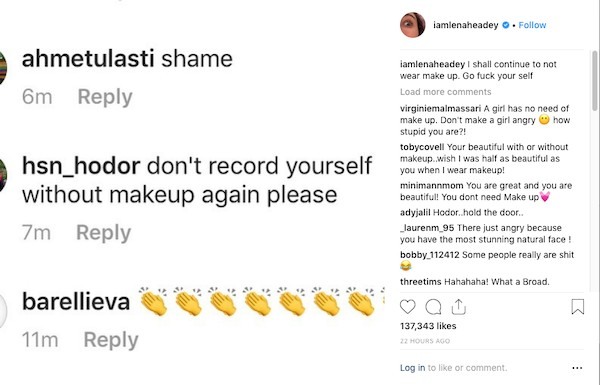Viewport: 600px width, 385px height.
Task: View the 137,343 likes list
Action: (428, 326)
